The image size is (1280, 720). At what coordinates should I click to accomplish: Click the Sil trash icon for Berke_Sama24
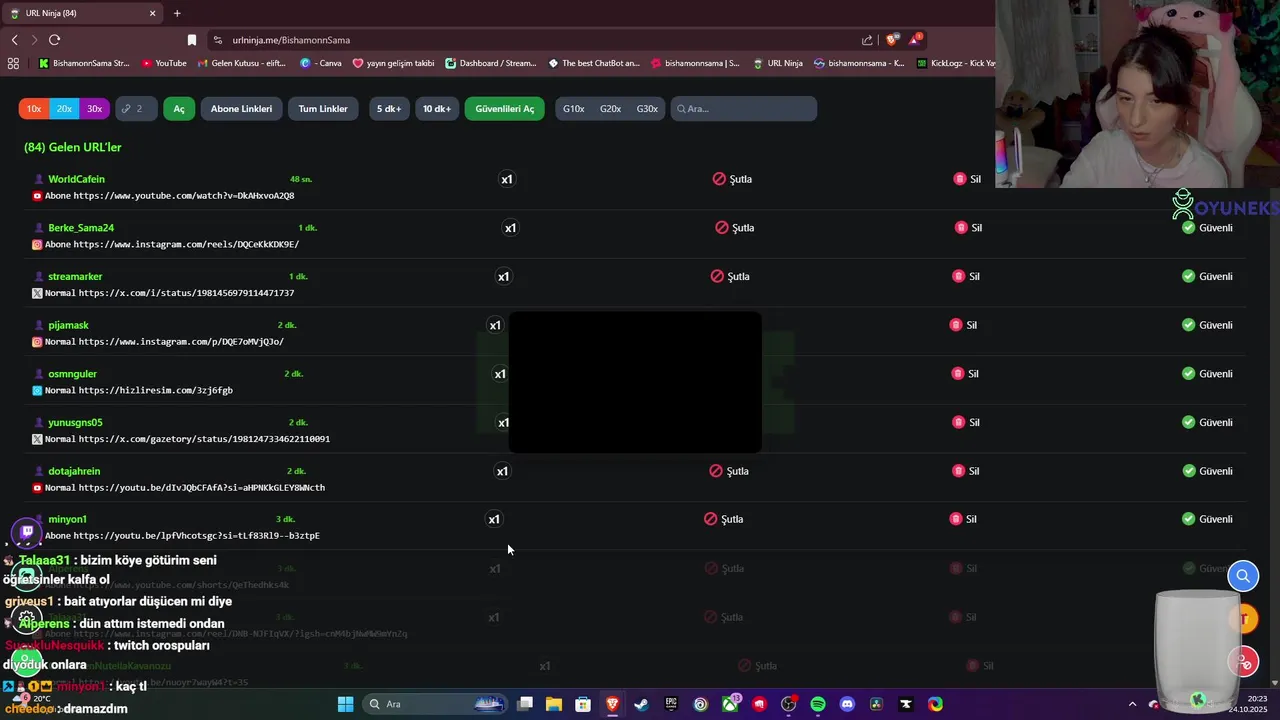961,228
